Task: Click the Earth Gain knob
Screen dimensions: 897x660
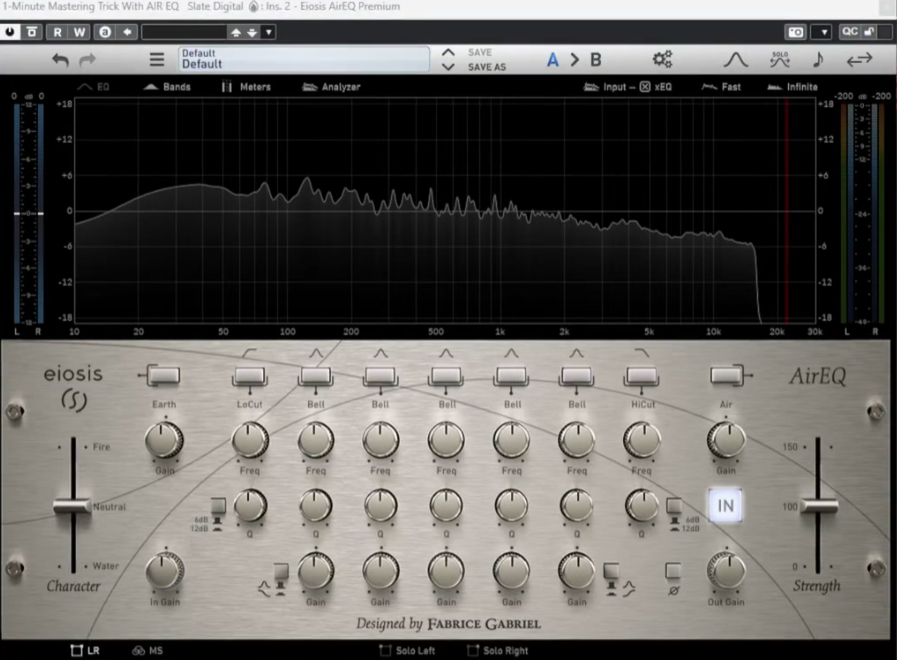Action: pyautogui.click(x=164, y=440)
